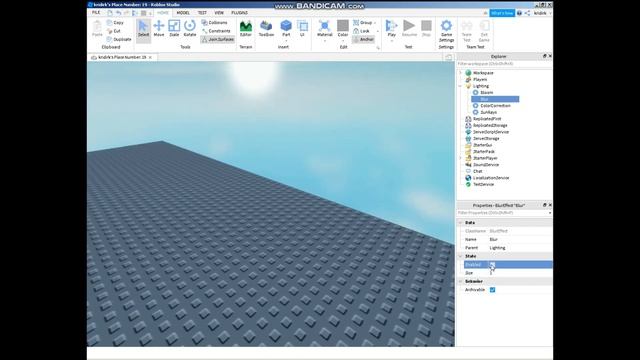Select SunRays under Lighting
Image resolution: width=640 pixels, height=360 pixels.
(488, 112)
